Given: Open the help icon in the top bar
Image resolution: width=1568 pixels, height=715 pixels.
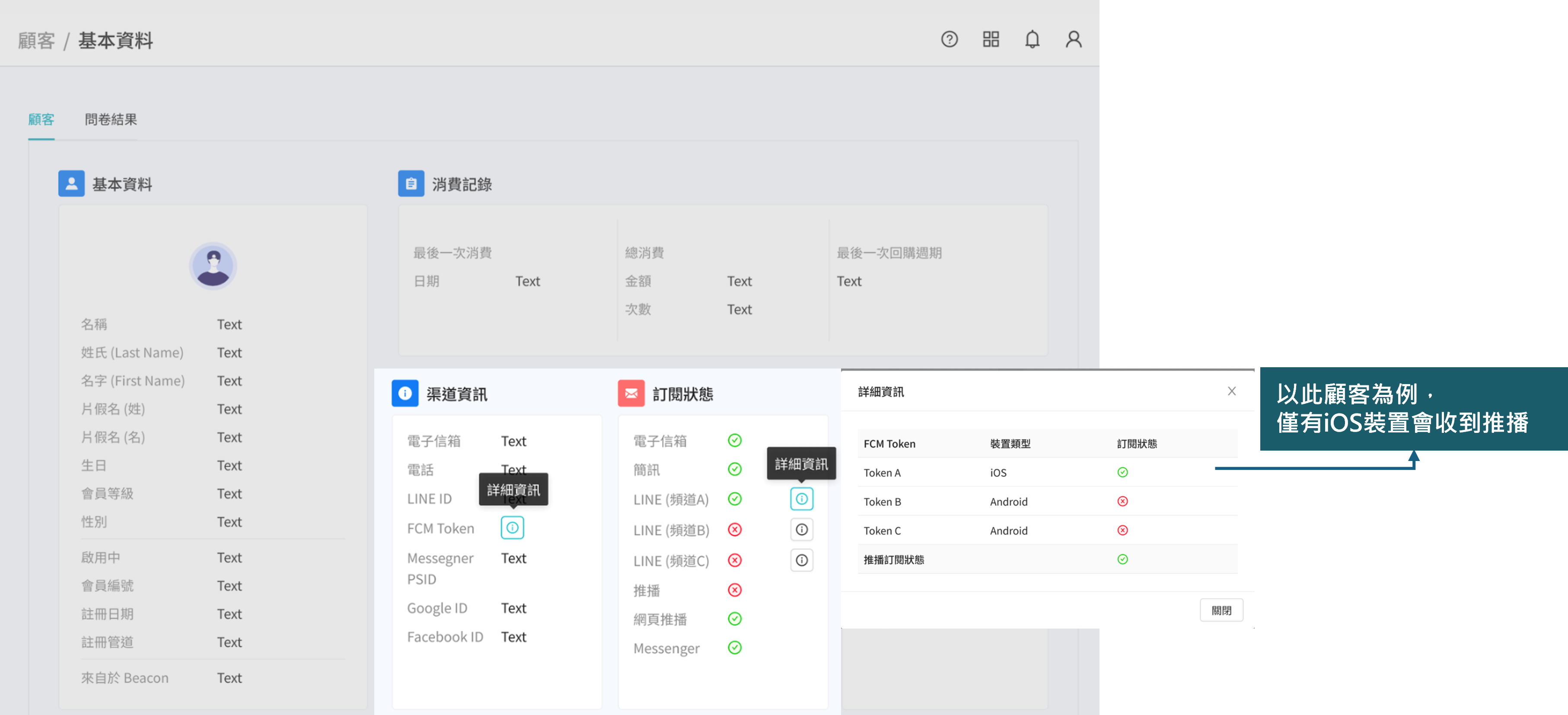Looking at the screenshot, I should point(950,39).
